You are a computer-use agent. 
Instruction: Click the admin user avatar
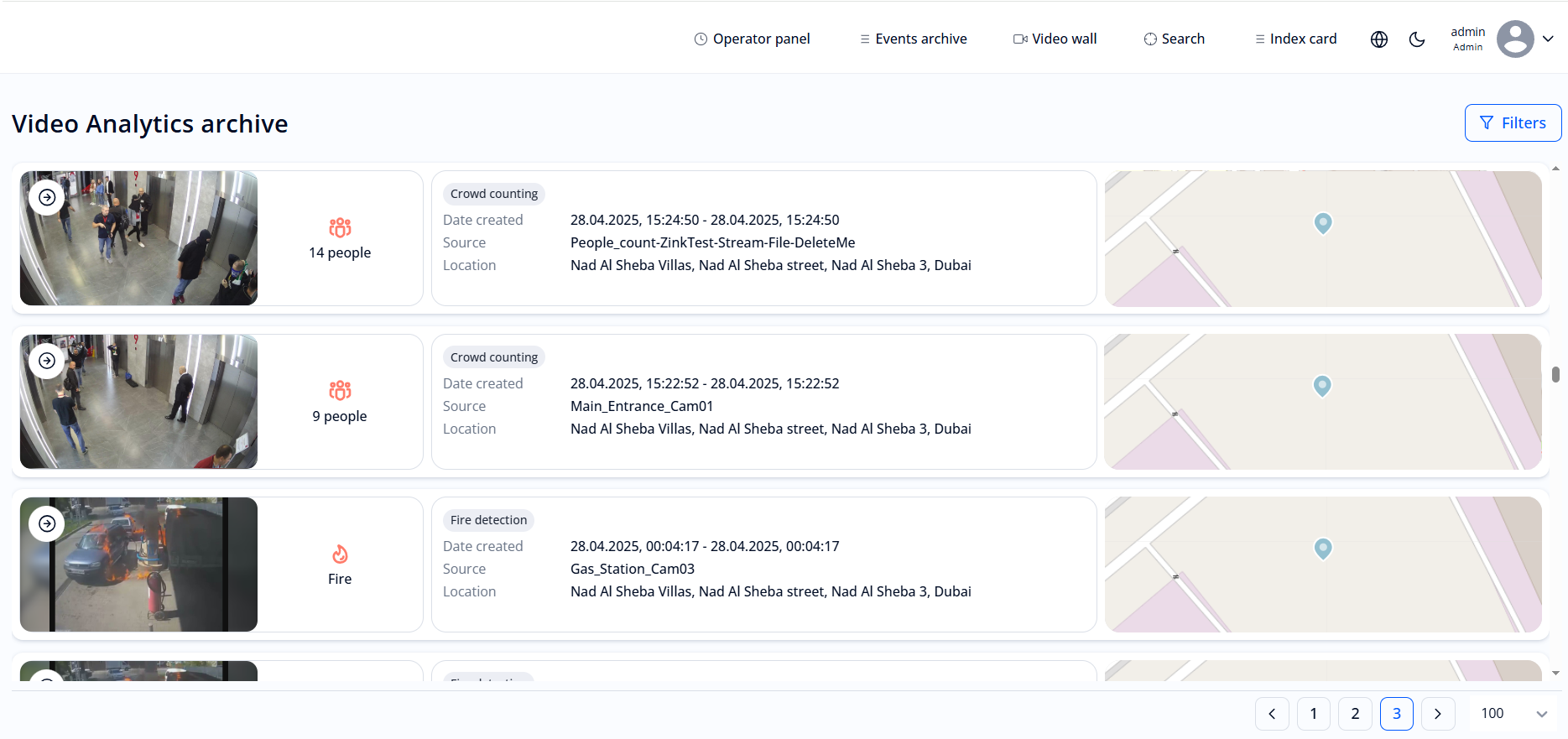click(1514, 39)
